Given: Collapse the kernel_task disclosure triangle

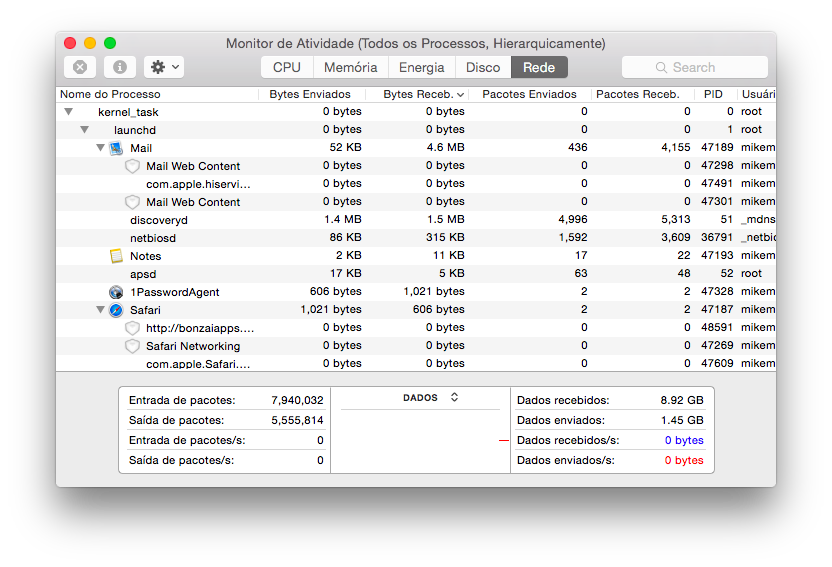Looking at the screenshot, I should (68, 112).
